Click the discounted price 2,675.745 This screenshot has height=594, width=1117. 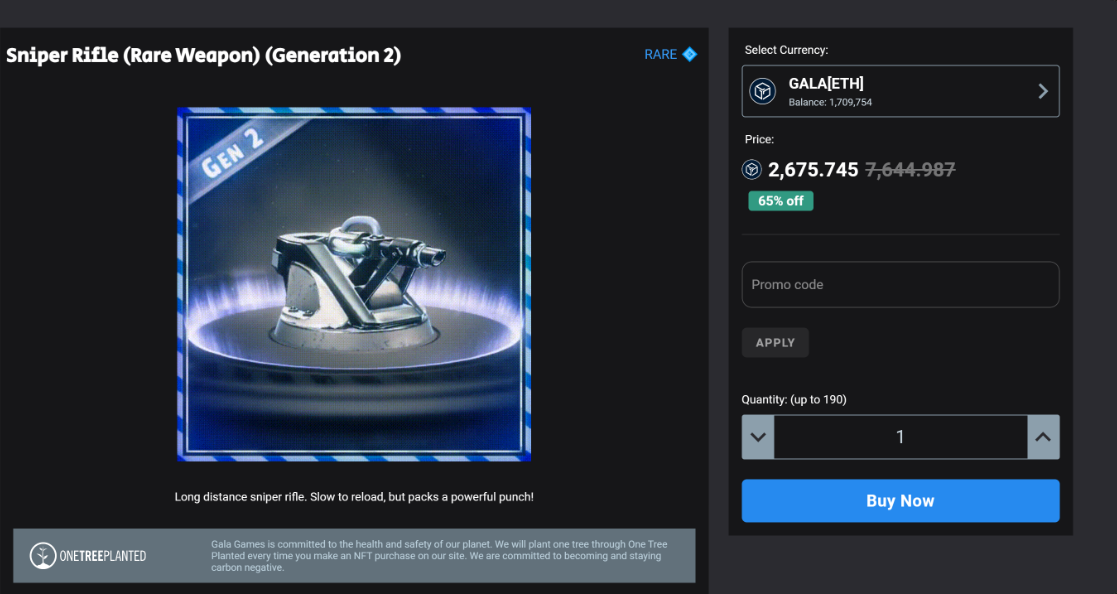pos(813,170)
